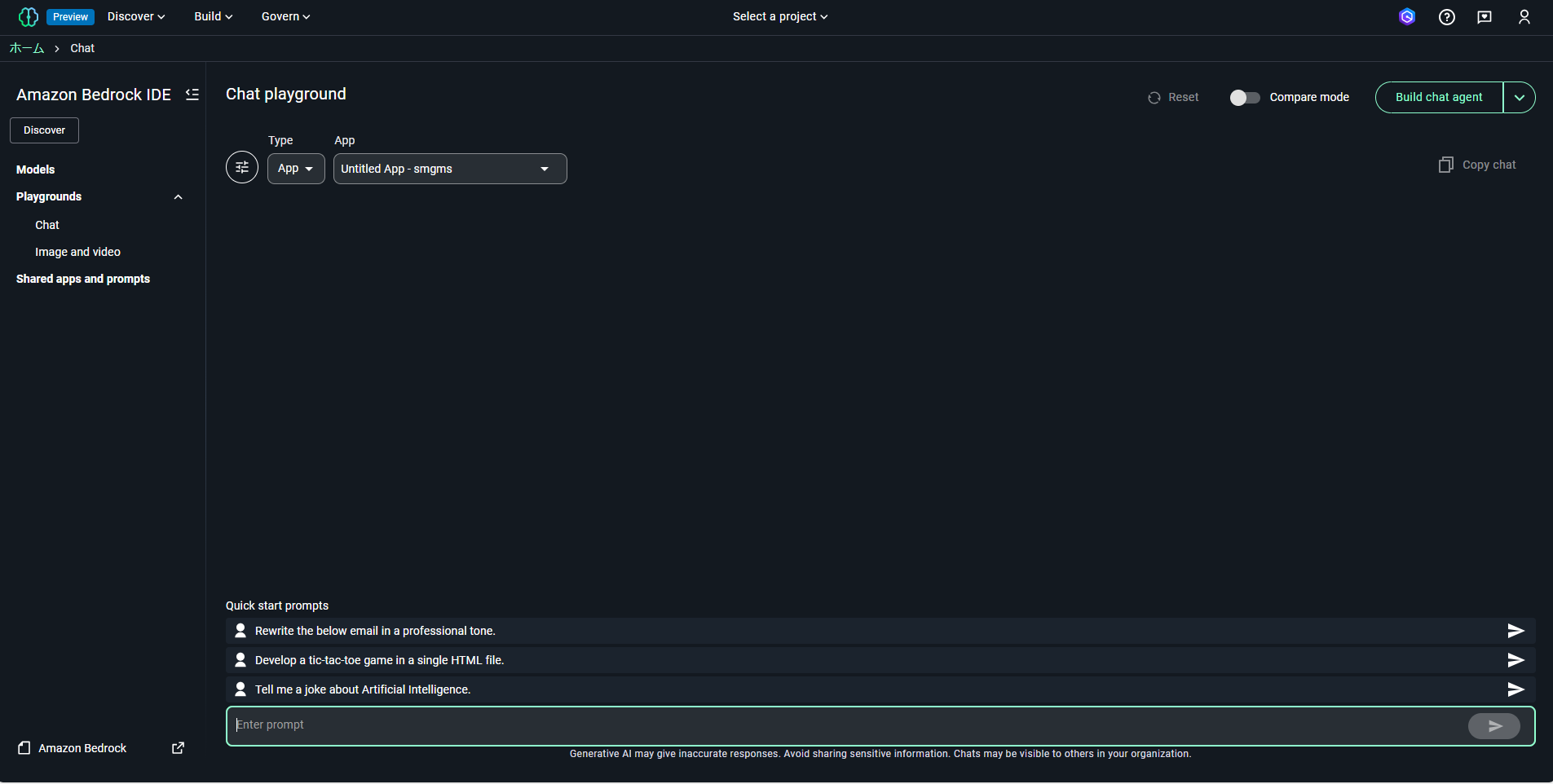Click the send button in prompt box
Screen dimensions: 1553x784
point(1493,725)
